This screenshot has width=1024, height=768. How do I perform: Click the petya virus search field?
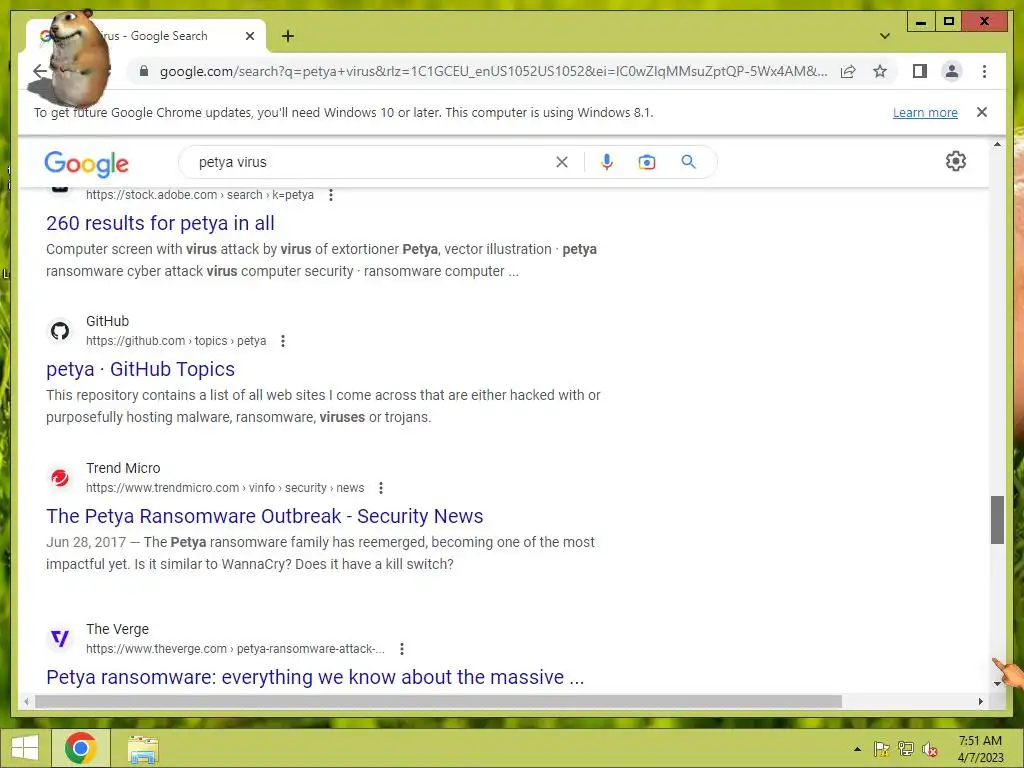pyautogui.click(x=372, y=162)
